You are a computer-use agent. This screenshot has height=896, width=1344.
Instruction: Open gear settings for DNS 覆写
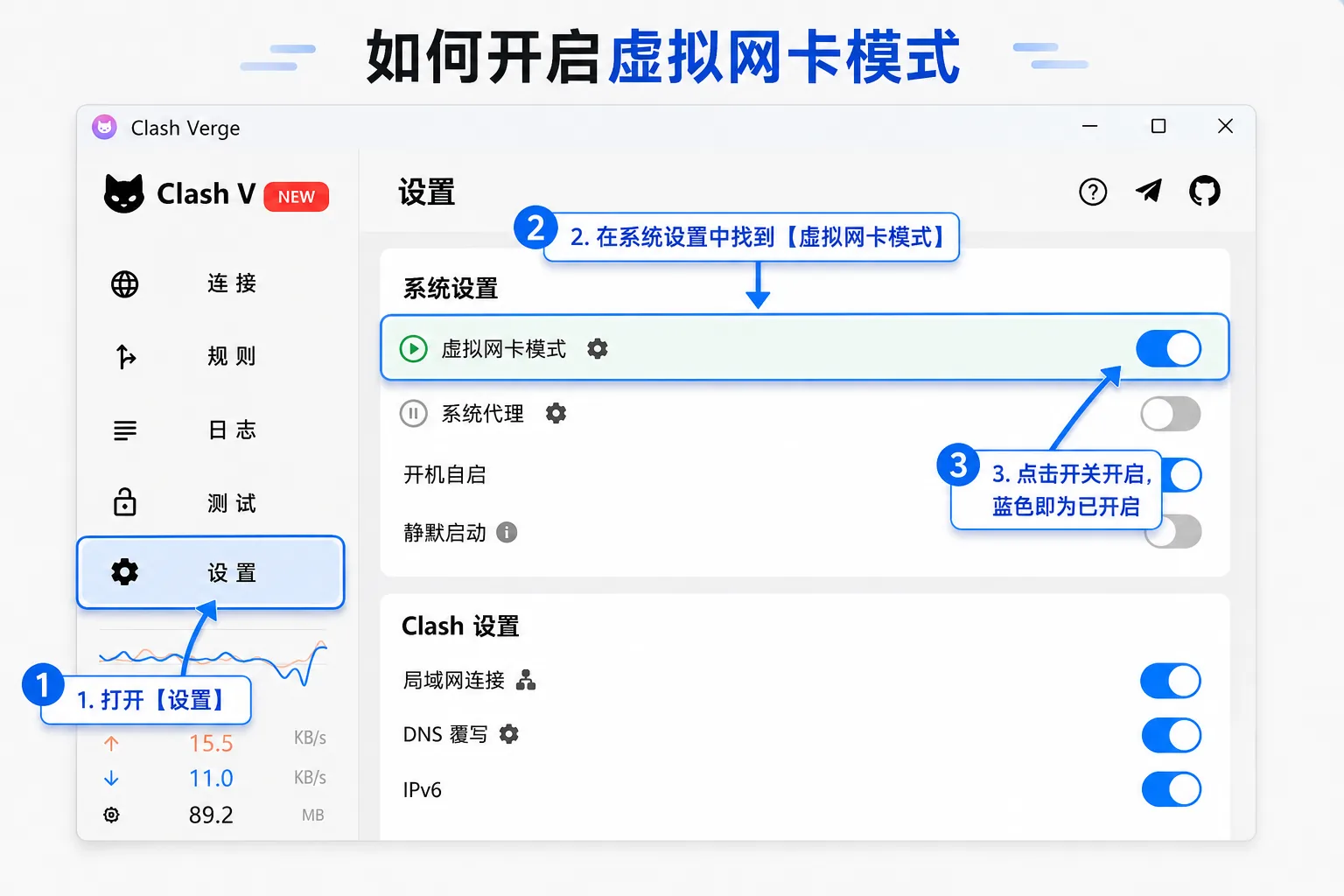coord(509,734)
